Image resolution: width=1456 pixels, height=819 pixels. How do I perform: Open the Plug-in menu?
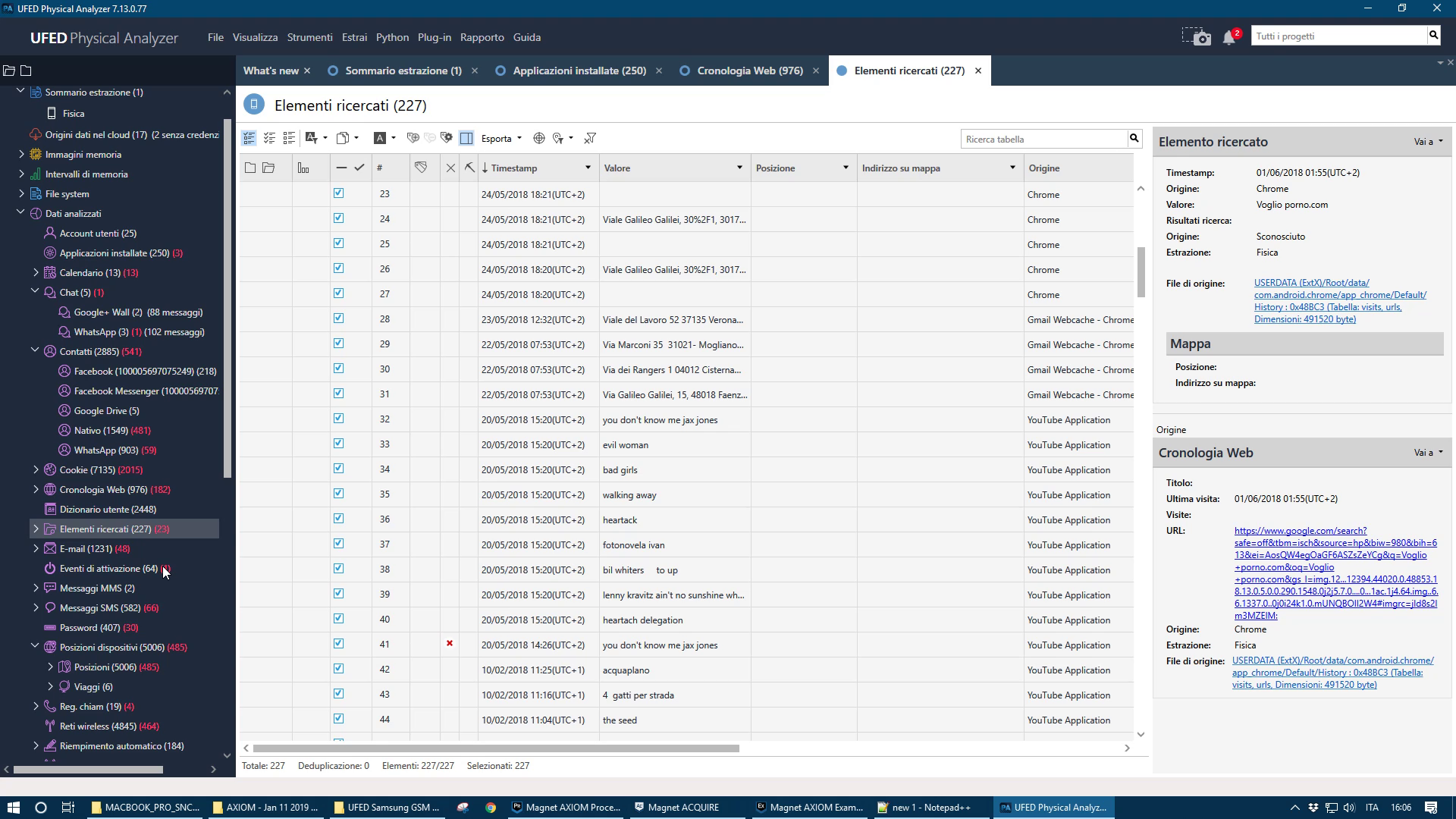(434, 37)
